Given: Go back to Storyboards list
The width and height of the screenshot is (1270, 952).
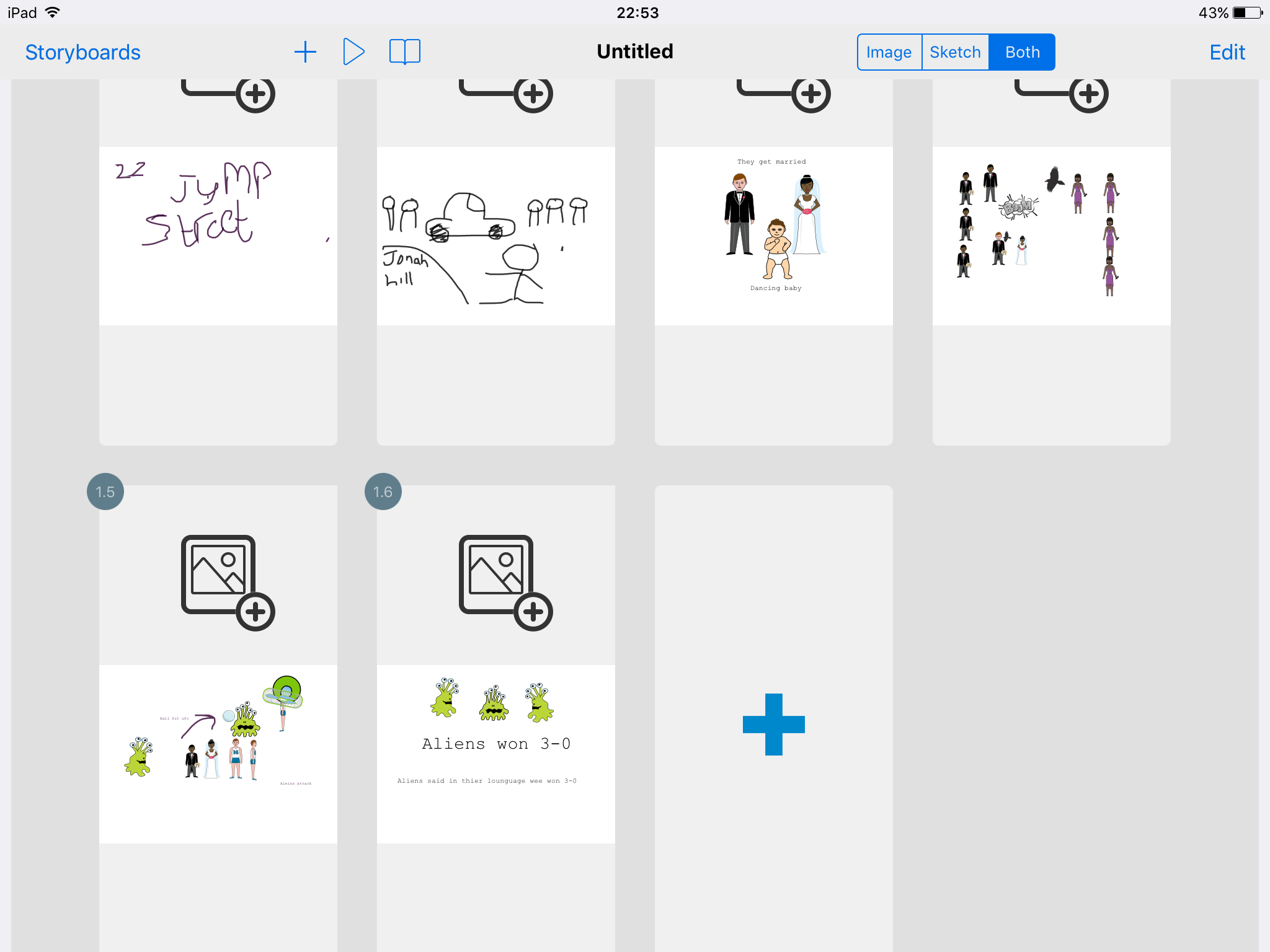Looking at the screenshot, I should 83,52.
